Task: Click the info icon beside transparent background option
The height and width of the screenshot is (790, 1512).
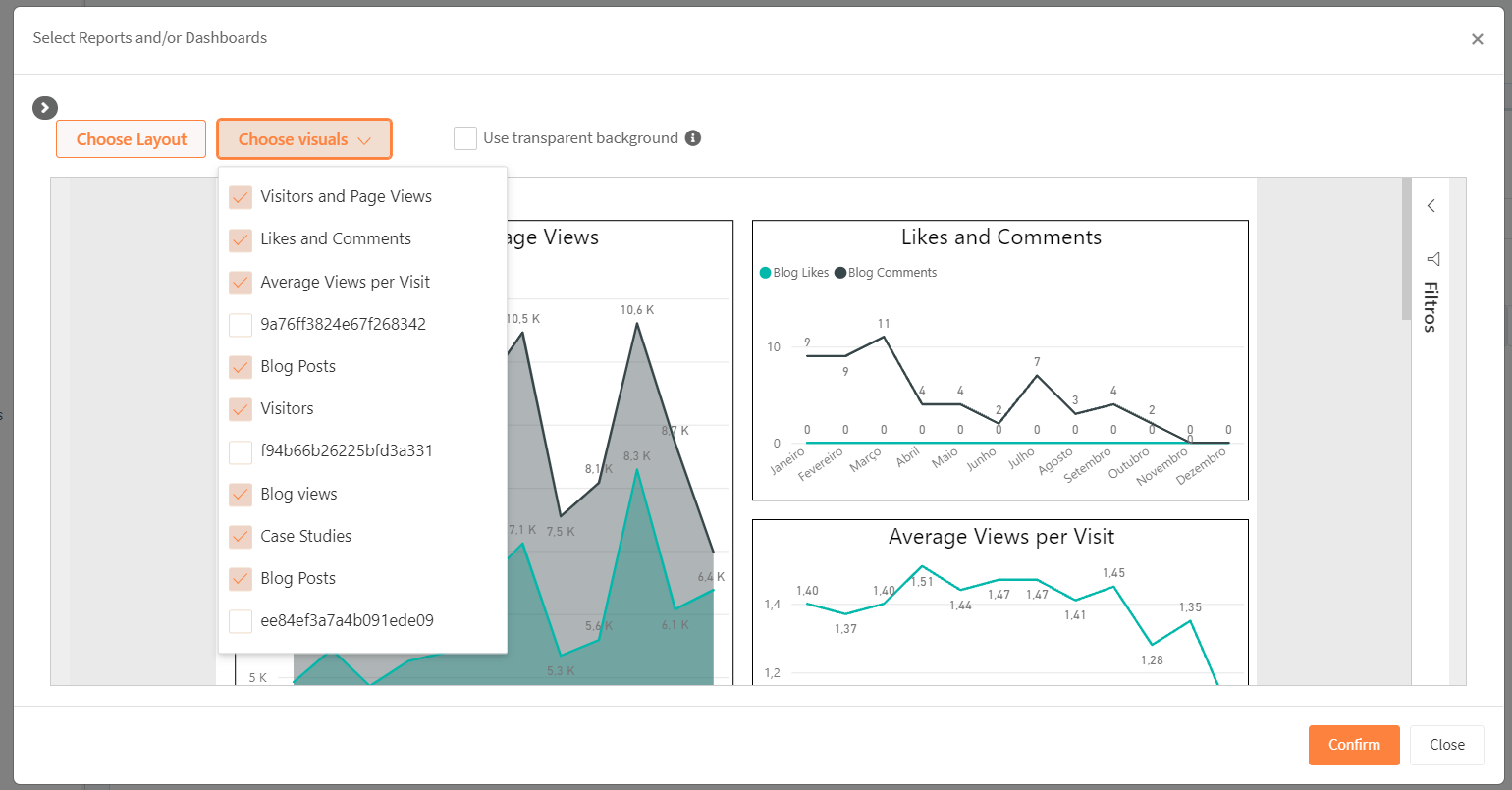Action: (x=694, y=137)
